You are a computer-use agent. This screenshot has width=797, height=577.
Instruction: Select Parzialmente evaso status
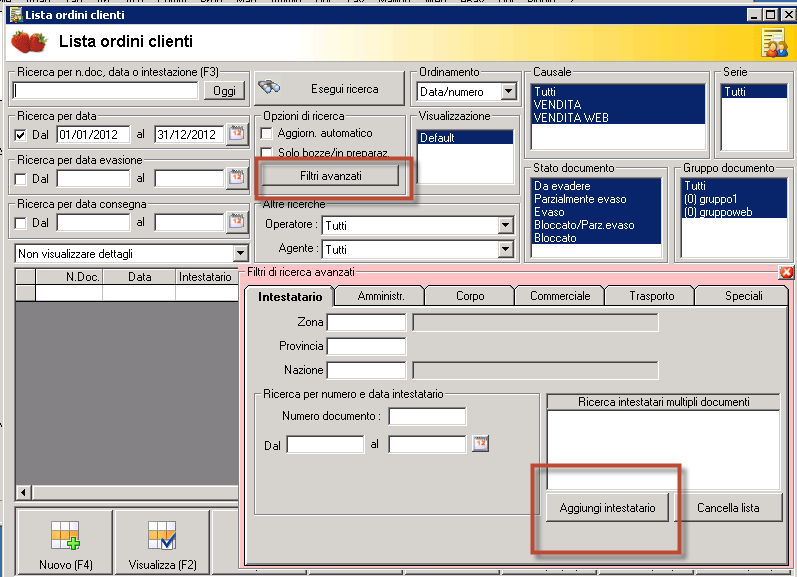tap(596, 199)
